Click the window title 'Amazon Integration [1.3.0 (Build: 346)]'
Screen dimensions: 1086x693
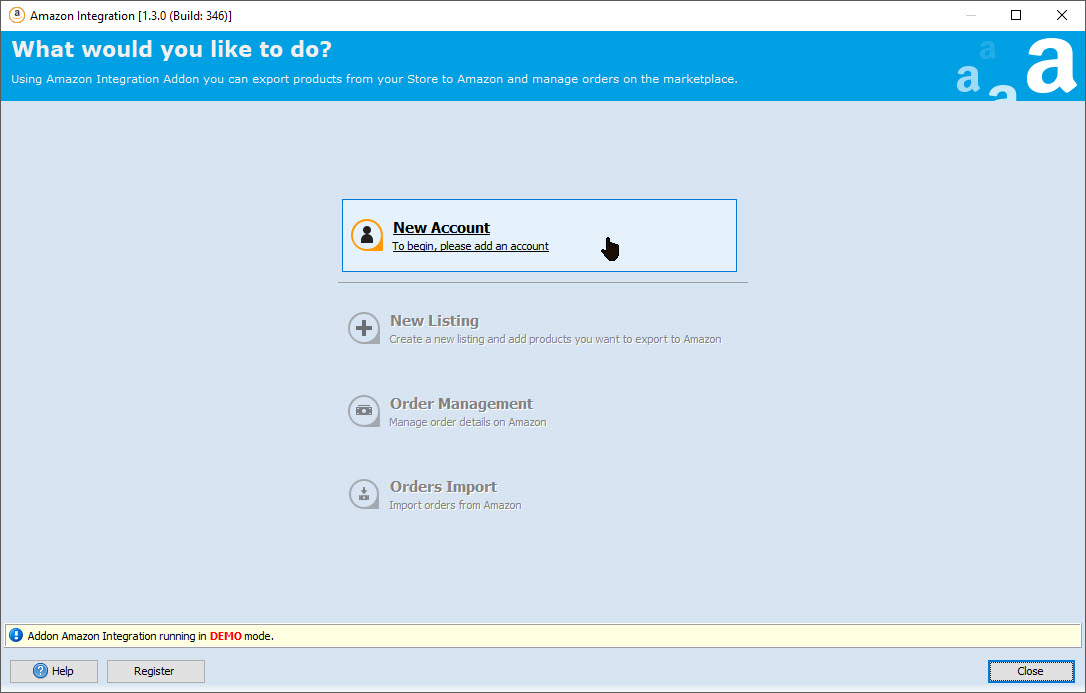131,15
